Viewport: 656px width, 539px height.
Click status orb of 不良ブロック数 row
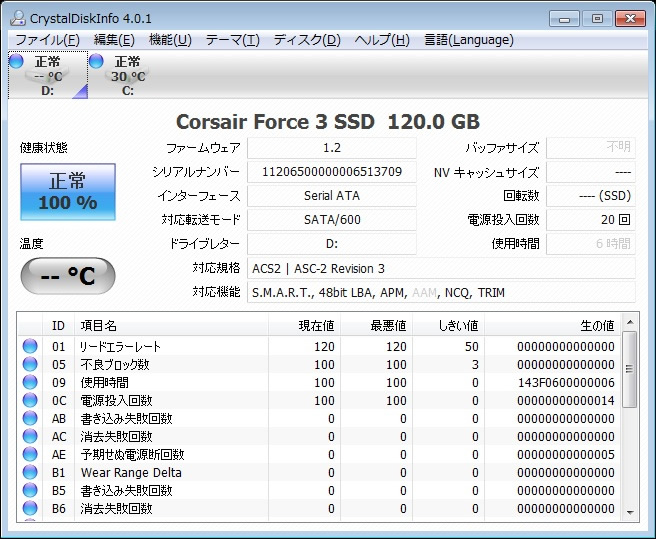[x=30, y=365]
